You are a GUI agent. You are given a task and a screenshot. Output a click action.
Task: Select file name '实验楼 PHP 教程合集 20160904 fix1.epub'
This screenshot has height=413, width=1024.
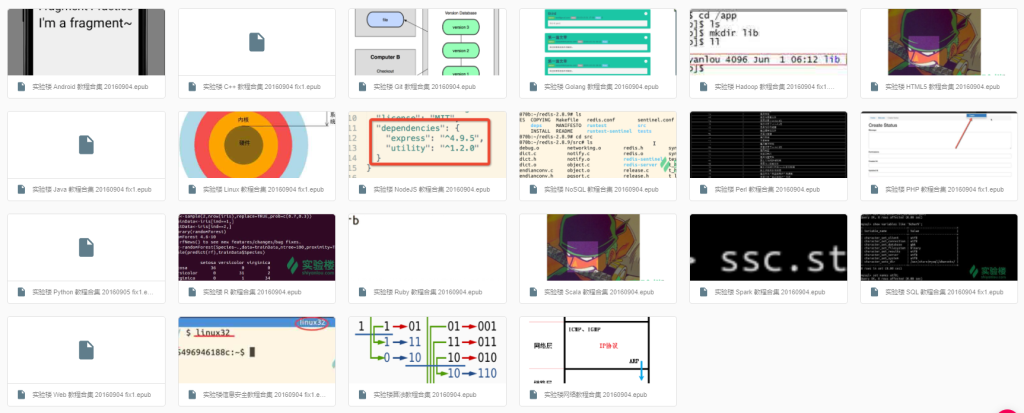point(944,190)
